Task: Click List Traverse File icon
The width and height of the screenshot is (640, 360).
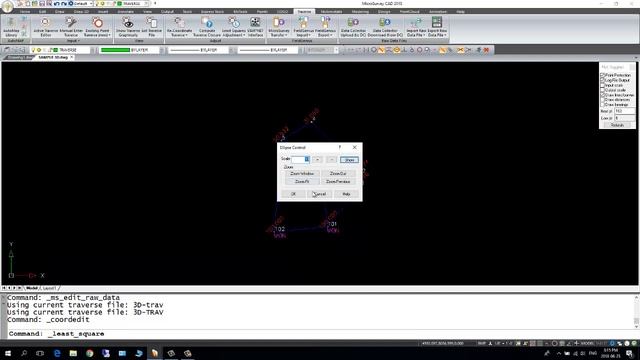Action: point(152,27)
